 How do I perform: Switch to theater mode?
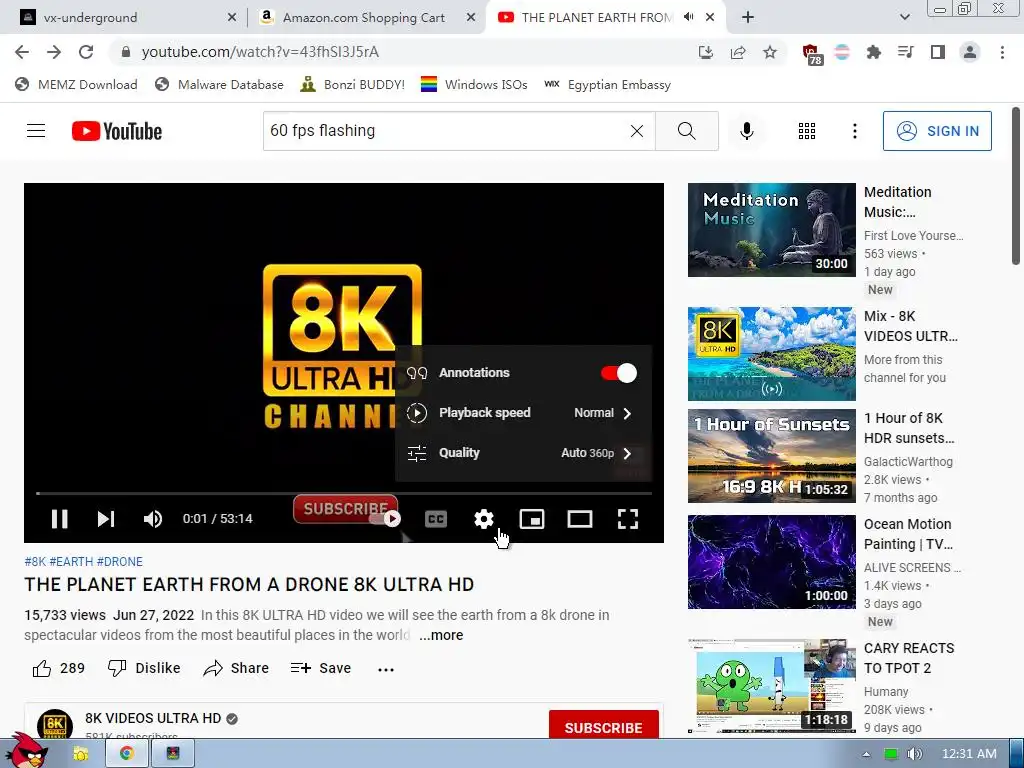coord(579,519)
